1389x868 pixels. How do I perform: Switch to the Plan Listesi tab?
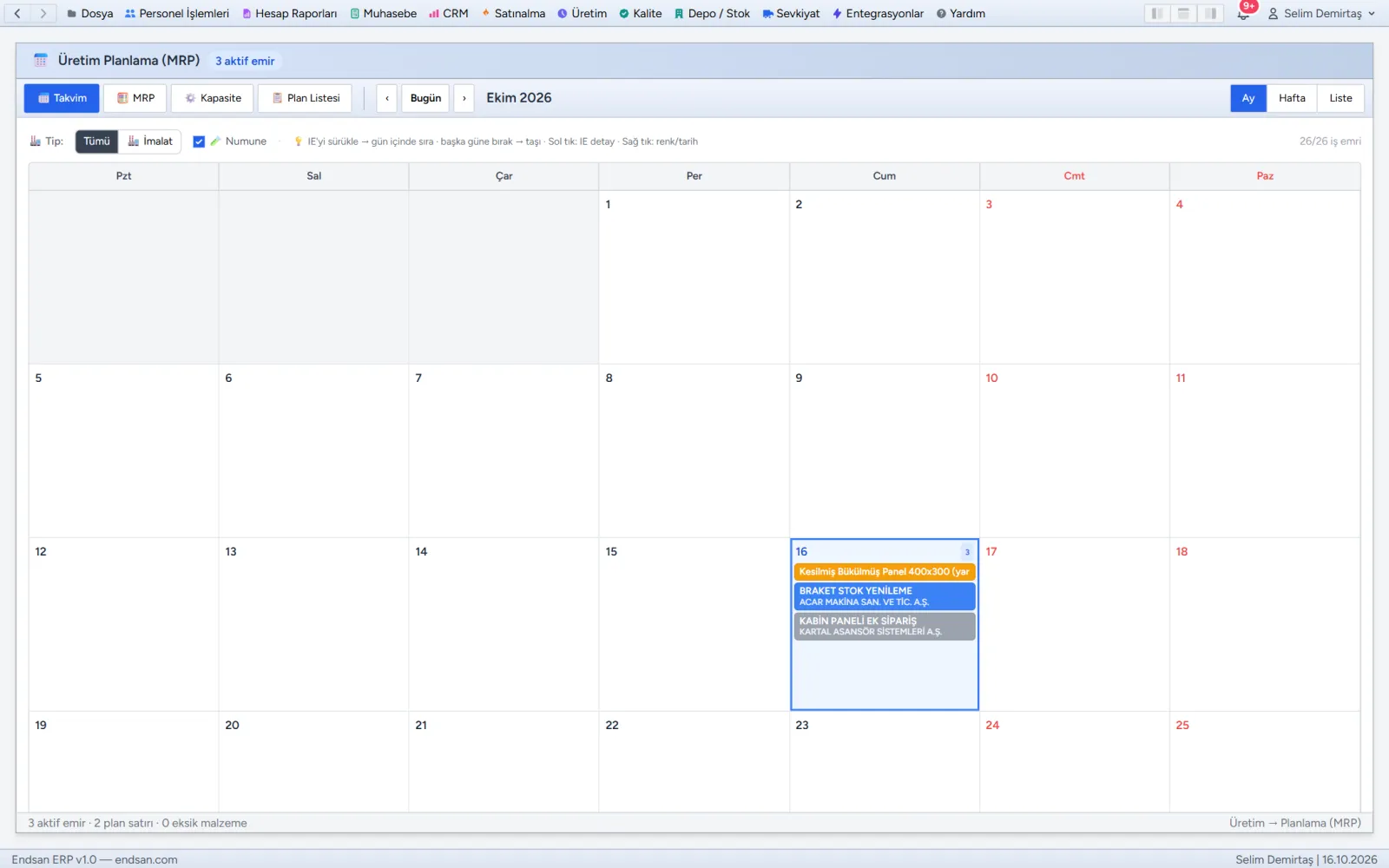[306, 98]
